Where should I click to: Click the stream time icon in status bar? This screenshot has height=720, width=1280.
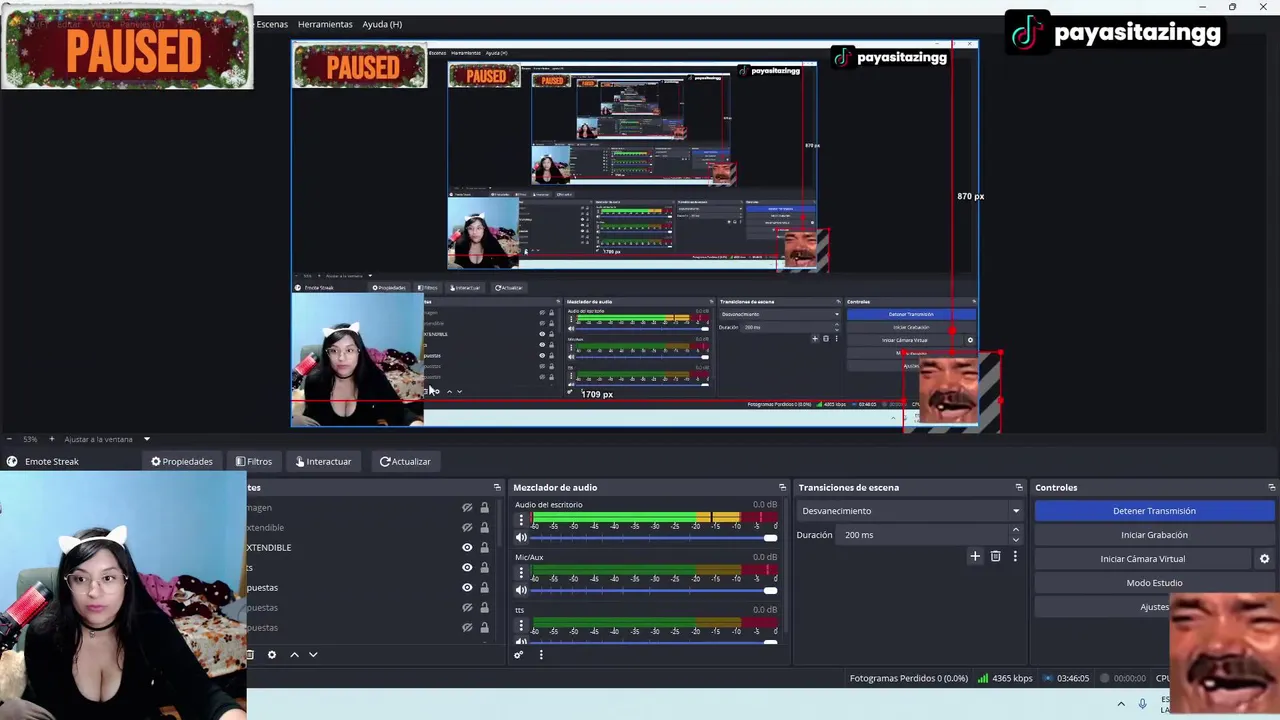(x=1048, y=678)
